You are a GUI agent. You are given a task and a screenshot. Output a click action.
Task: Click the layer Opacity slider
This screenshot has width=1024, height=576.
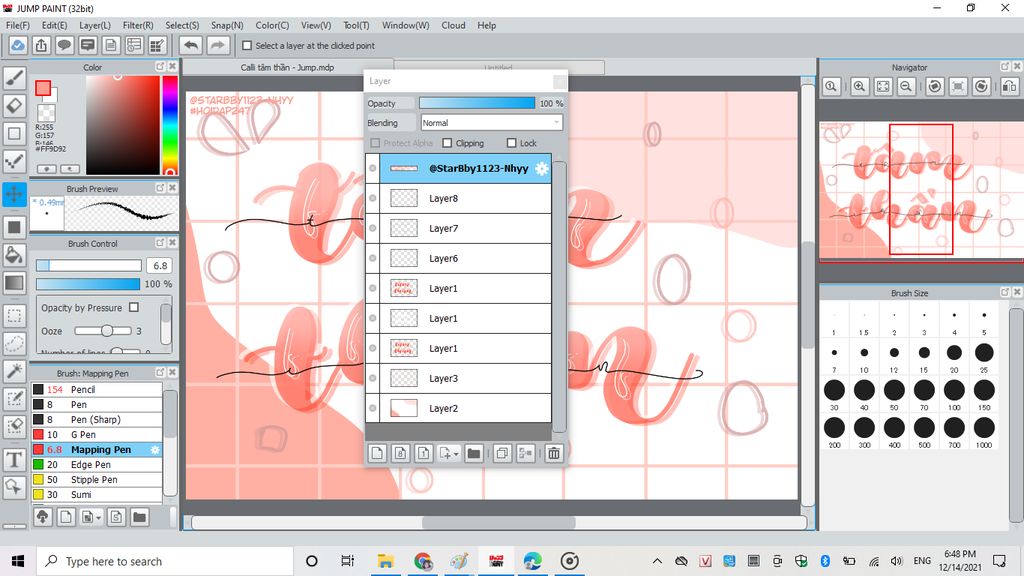pyautogui.click(x=477, y=103)
